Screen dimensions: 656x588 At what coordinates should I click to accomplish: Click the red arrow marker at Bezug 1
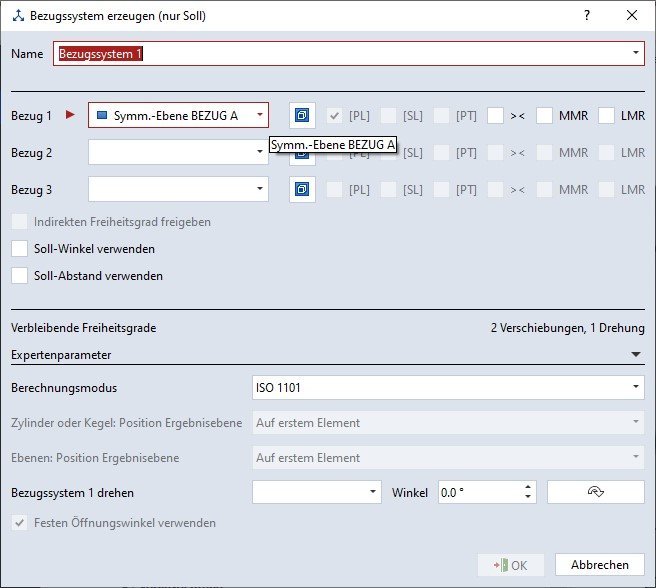point(70,115)
